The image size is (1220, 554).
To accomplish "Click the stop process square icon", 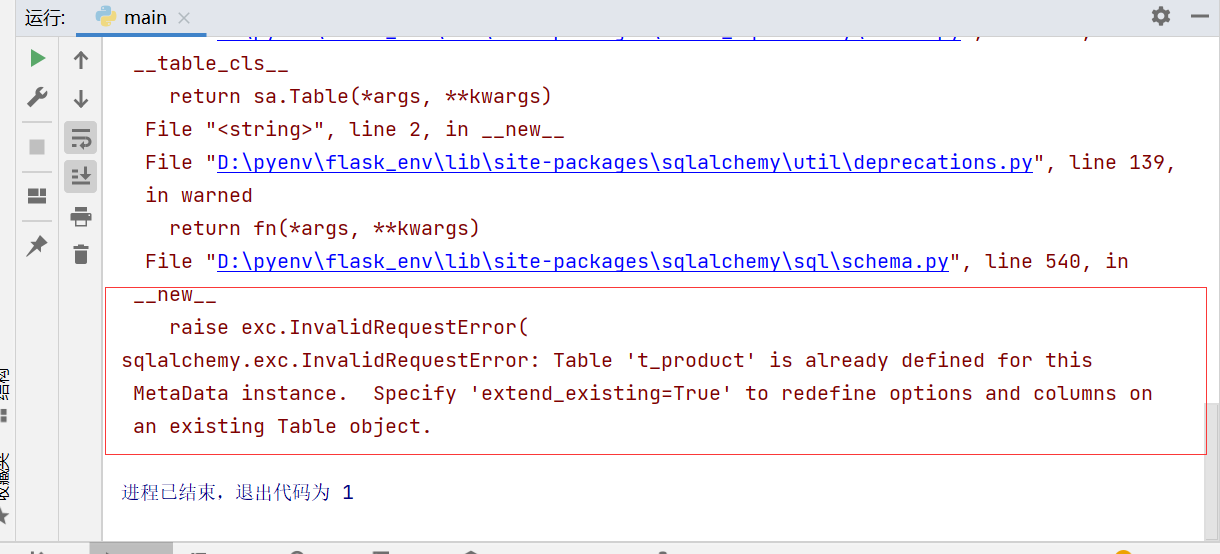I will [37, 147].
